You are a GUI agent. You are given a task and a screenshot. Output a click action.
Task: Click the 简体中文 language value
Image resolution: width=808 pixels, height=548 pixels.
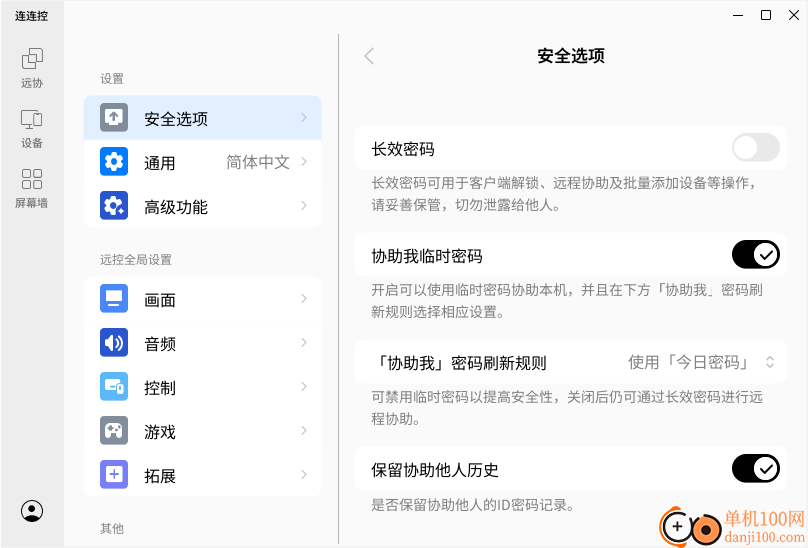(x=258, y=162)
